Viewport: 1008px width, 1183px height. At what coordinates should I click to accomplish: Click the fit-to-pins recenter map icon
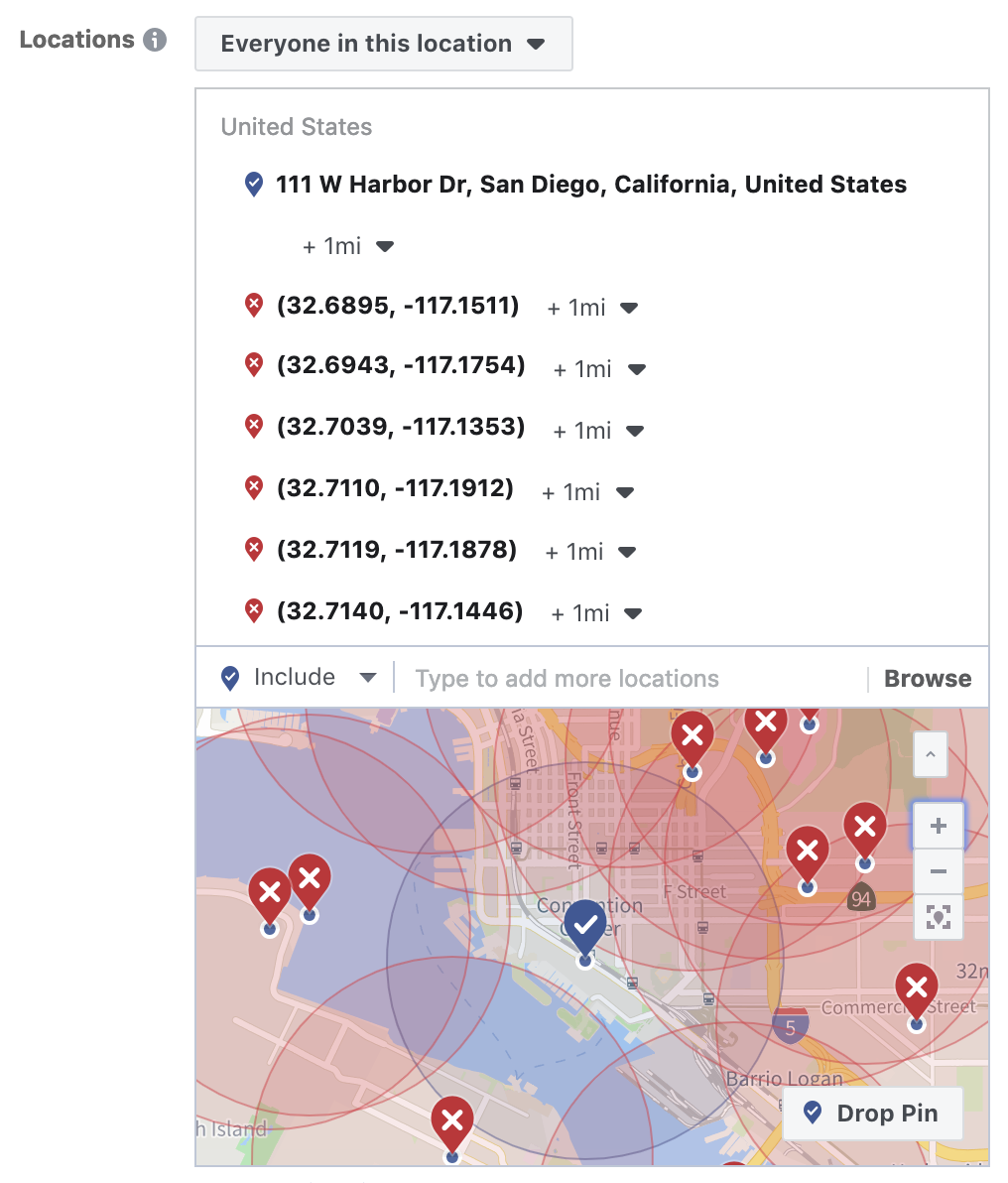[x=938, y=917]
